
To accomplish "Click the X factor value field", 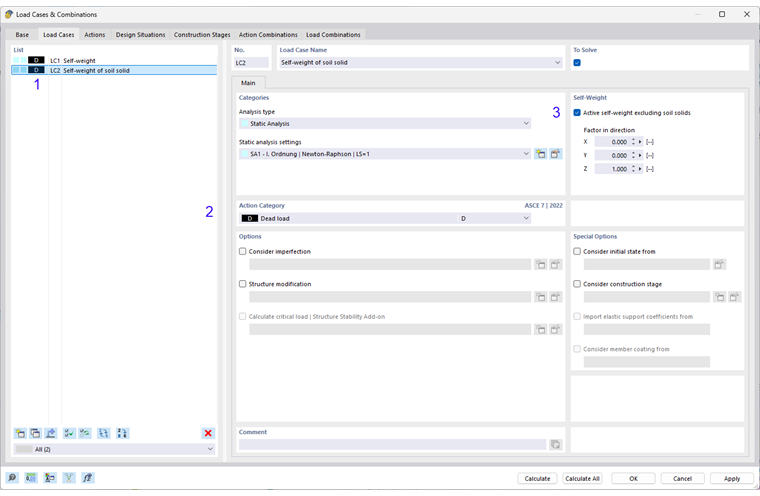I will (x=612, y=142).
